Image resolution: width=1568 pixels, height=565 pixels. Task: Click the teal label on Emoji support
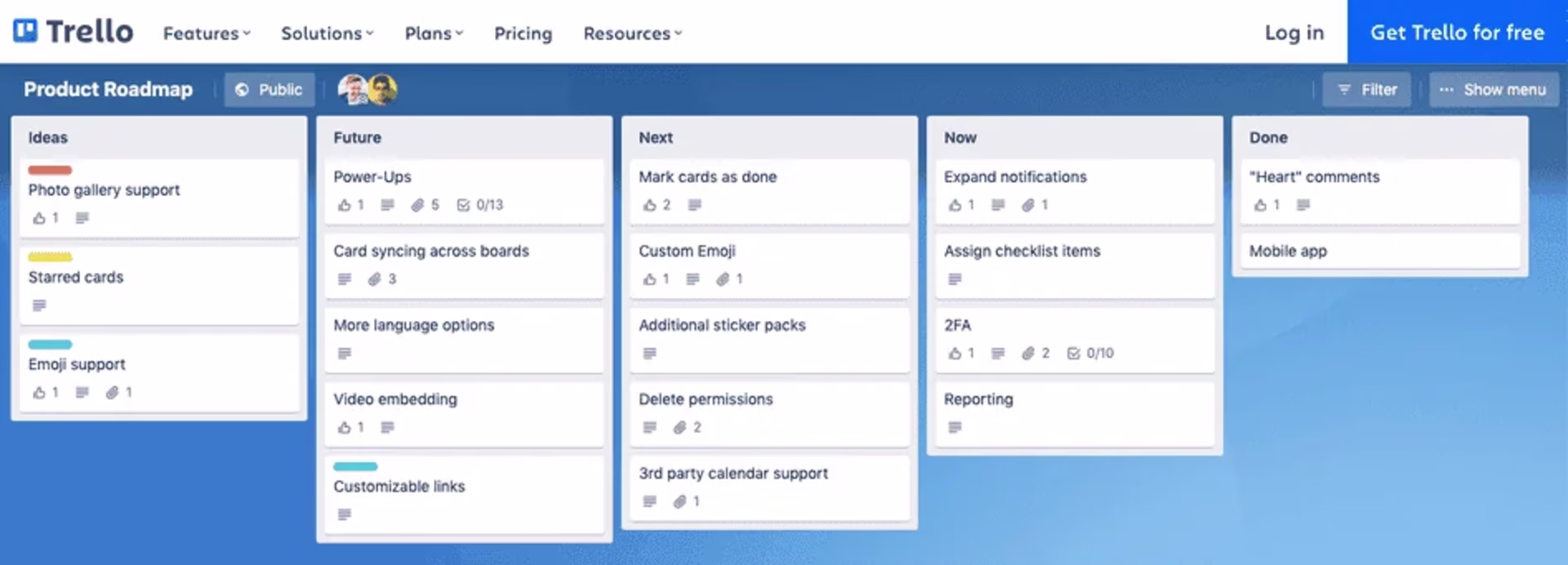point(50,345)
